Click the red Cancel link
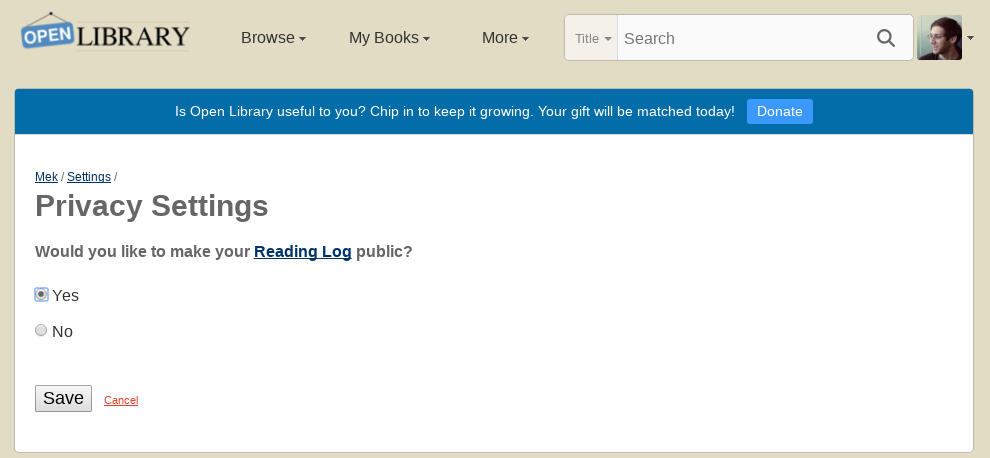This screenshot has width=990, height=458. [121, 400]
